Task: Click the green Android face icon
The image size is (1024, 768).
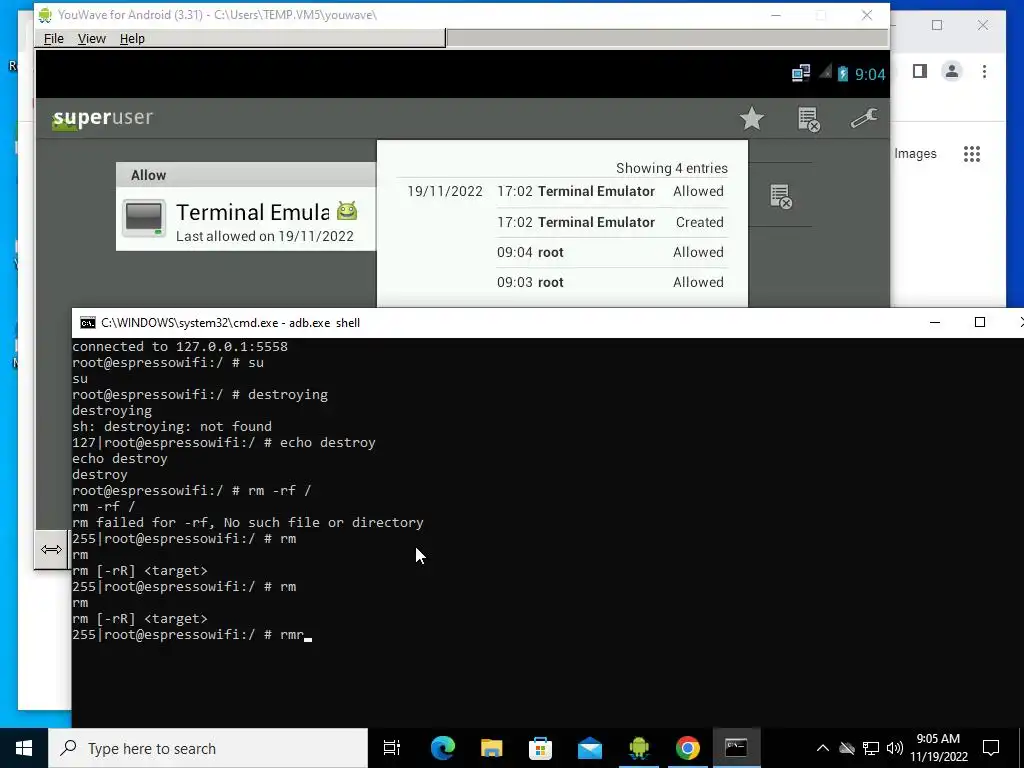Action: tap(347, 211)
